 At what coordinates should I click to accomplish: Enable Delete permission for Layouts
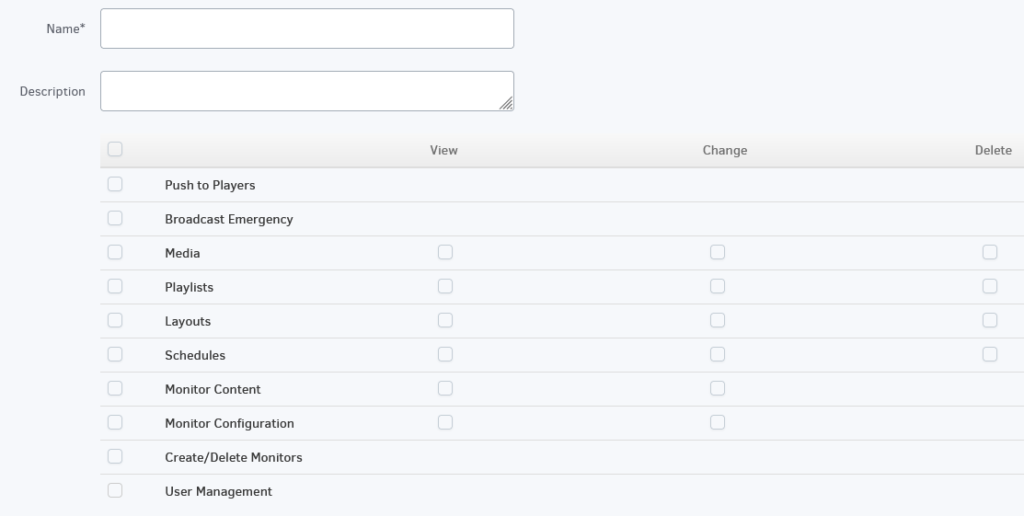990,320
